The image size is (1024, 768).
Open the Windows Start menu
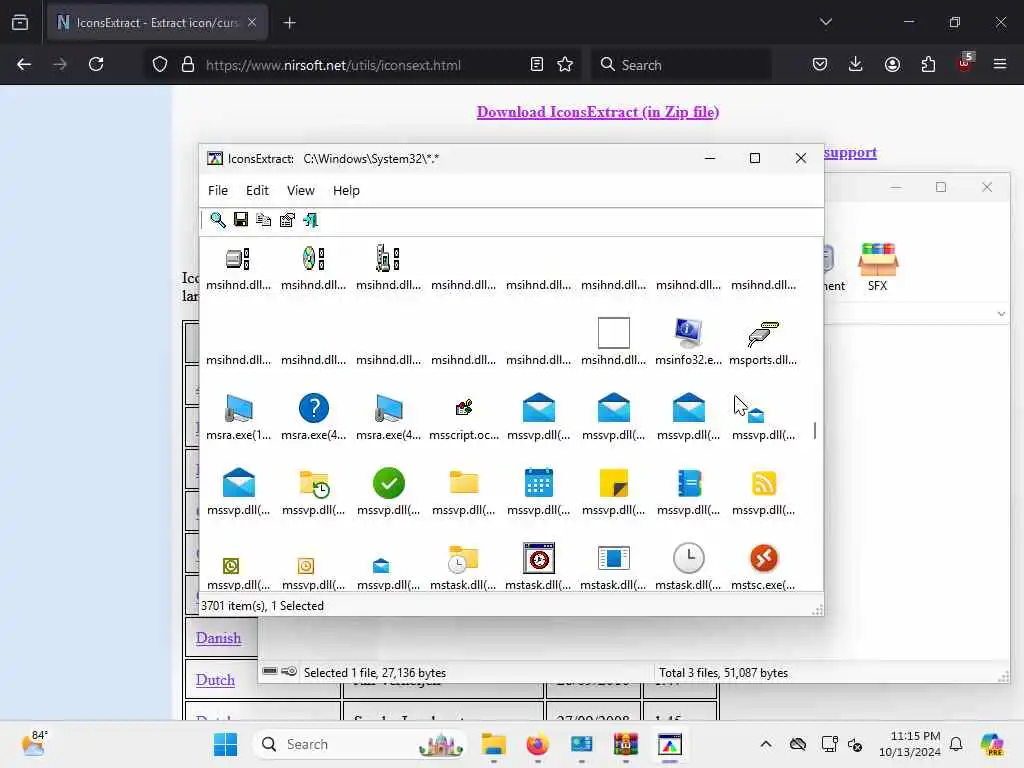[225, 744]
